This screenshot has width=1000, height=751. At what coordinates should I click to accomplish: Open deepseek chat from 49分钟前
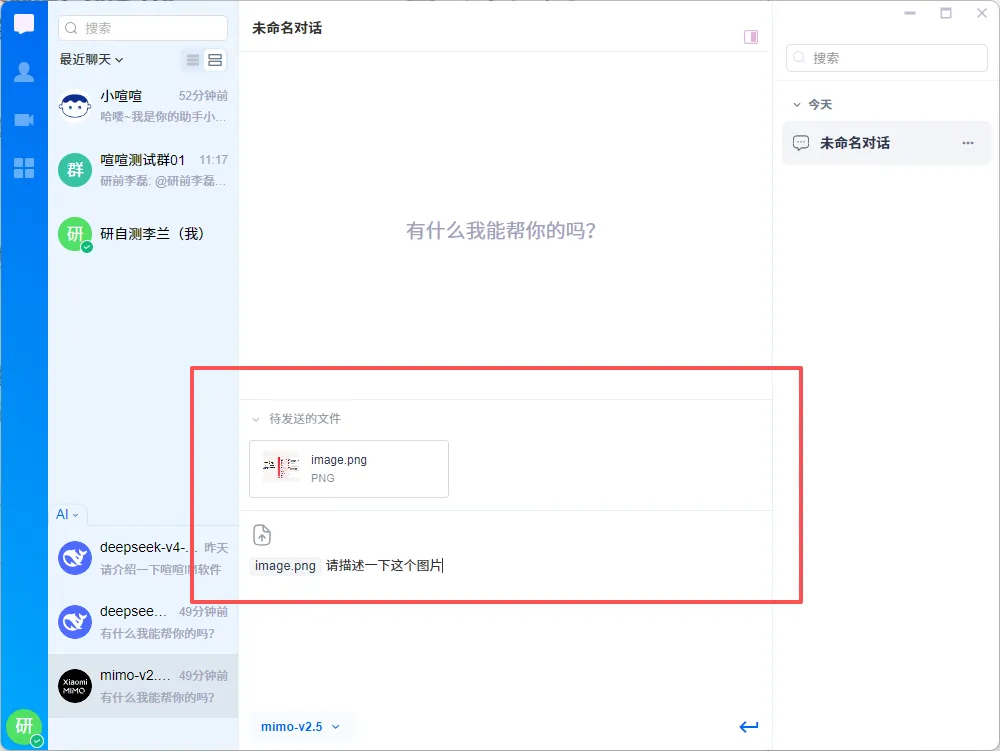click(143, 622)
